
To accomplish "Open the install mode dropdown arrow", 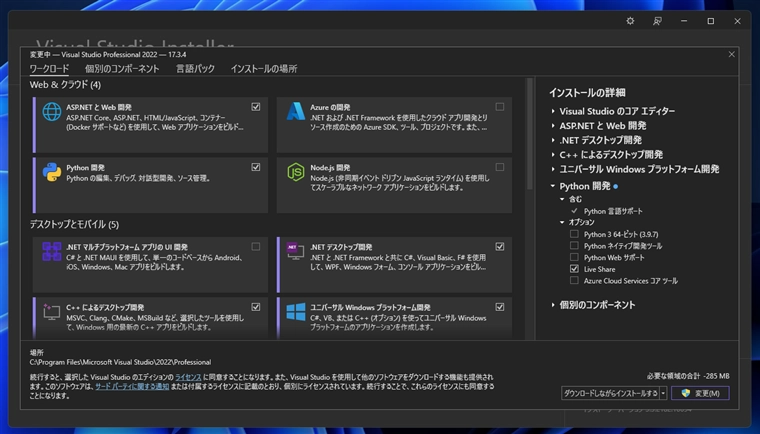I will (x=663, y=393).
